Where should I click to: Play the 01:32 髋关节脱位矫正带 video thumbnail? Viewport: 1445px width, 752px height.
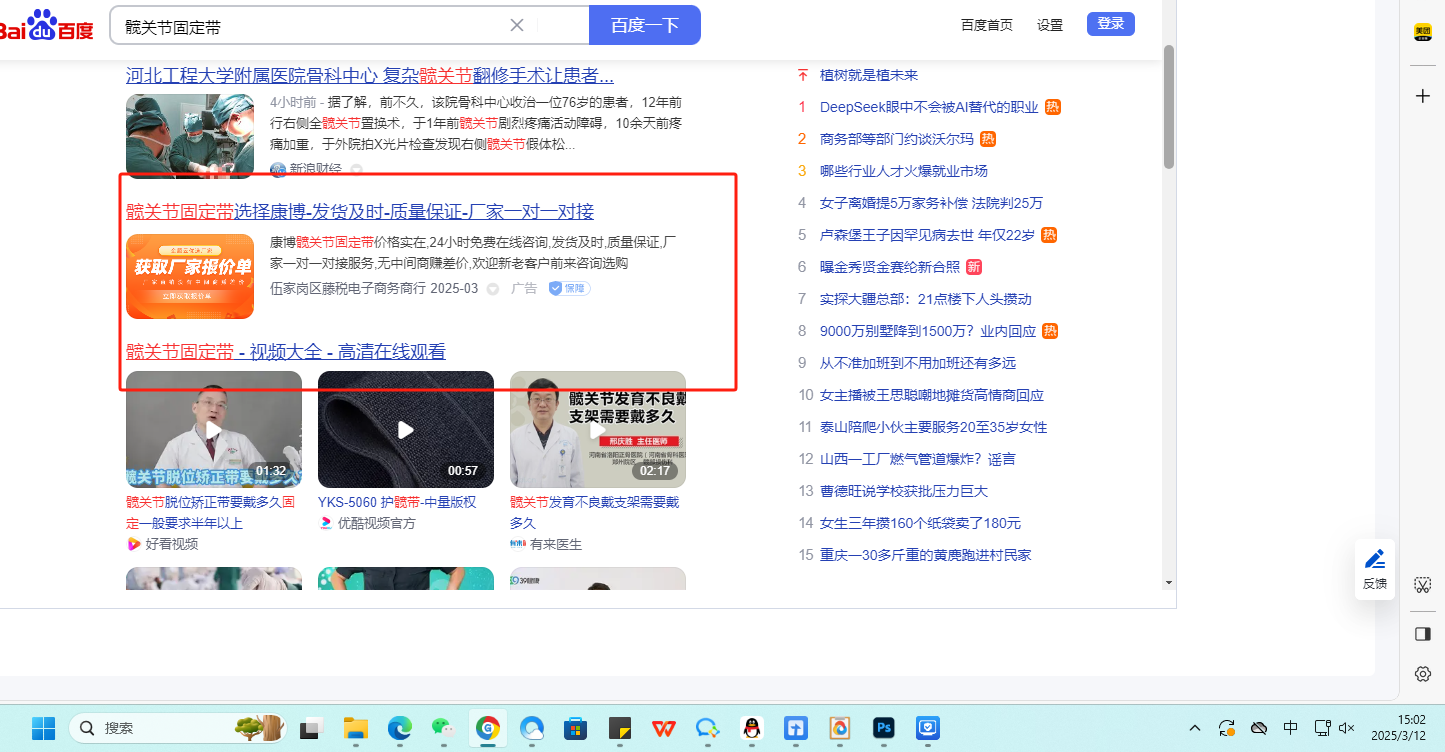(213, 429)
